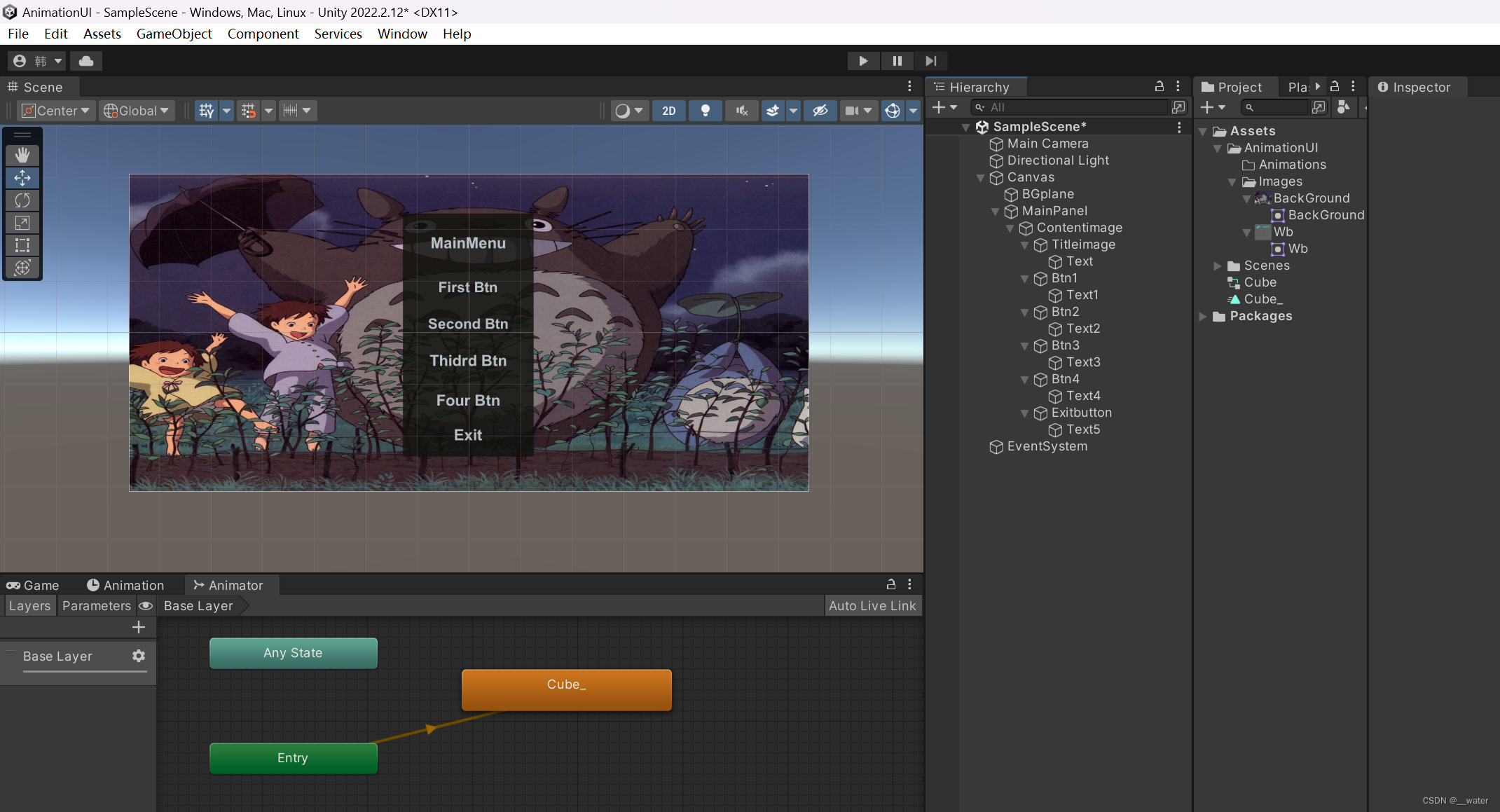The height and width of the screenshot is (812, 1500).
Task: Open Hierarchy panel options menu
Action: tap(1178, 86)
